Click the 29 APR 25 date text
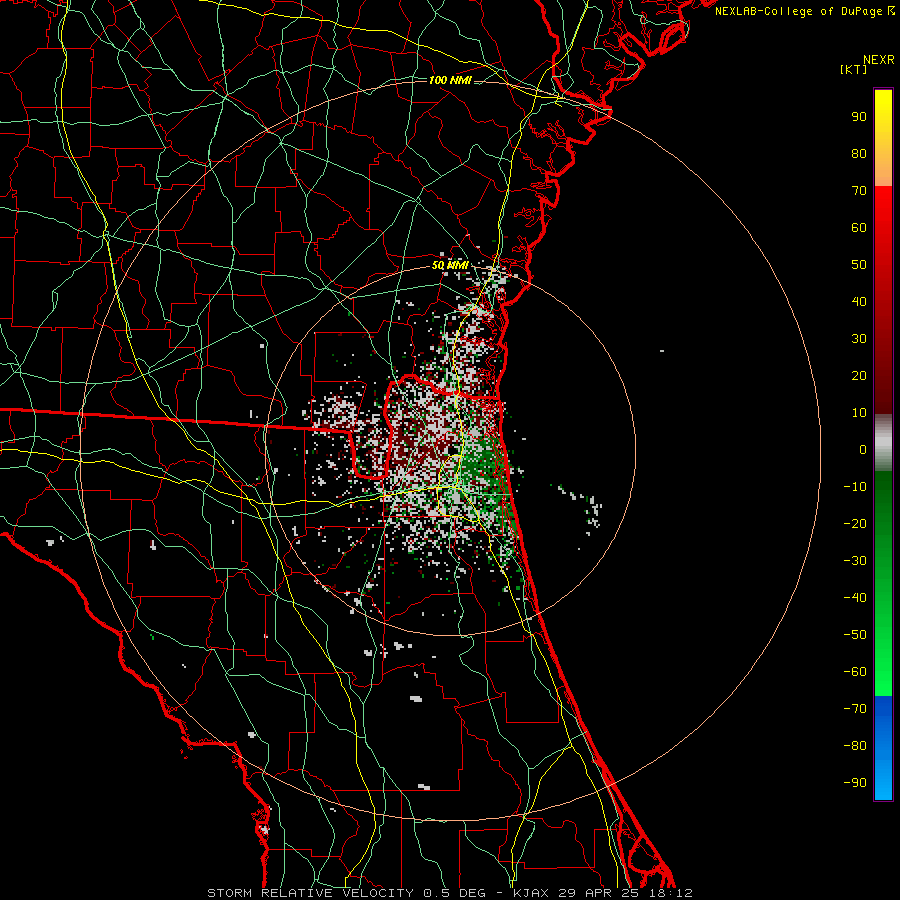Viewport: 900px width, 900px height. coord(599,893)
